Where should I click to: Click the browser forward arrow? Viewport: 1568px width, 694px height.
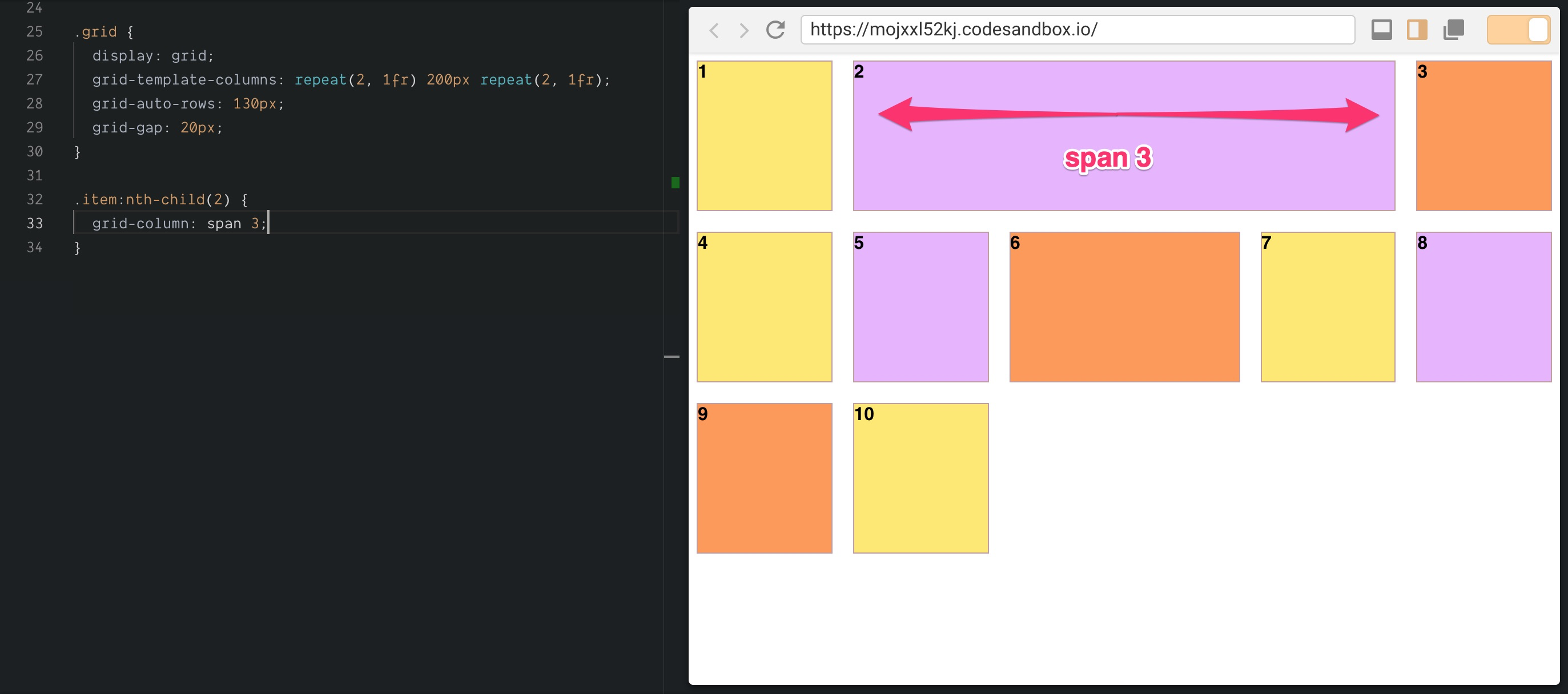click(x=743, y=30)
